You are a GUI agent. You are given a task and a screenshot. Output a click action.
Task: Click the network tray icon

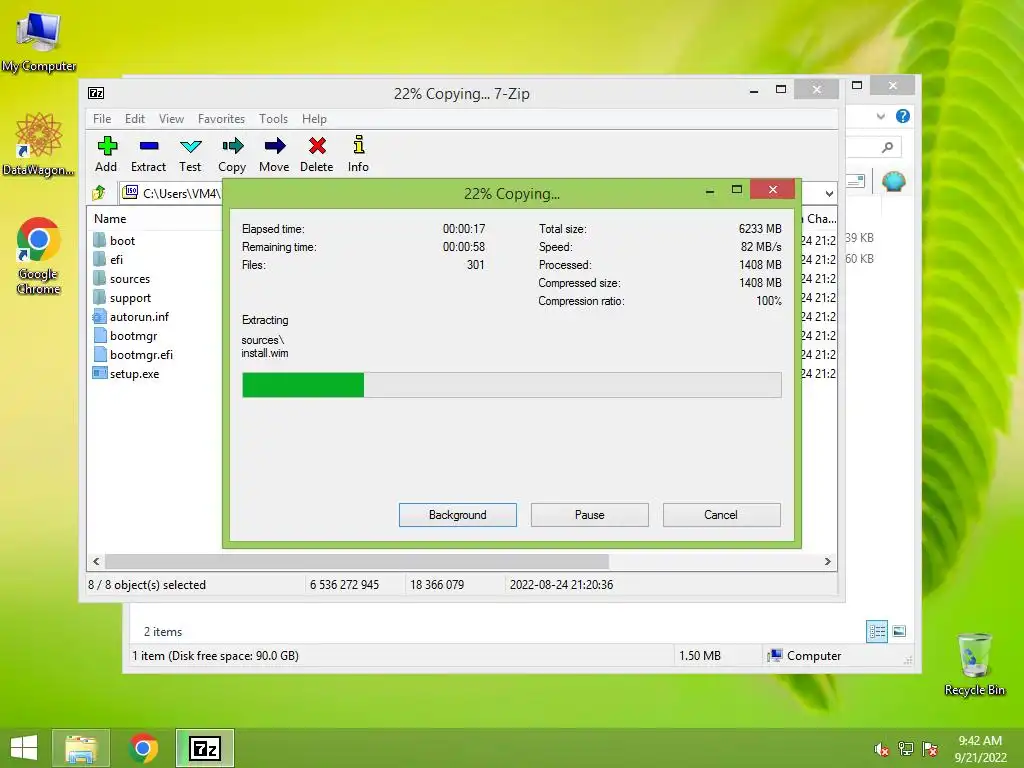pos(906,749)
